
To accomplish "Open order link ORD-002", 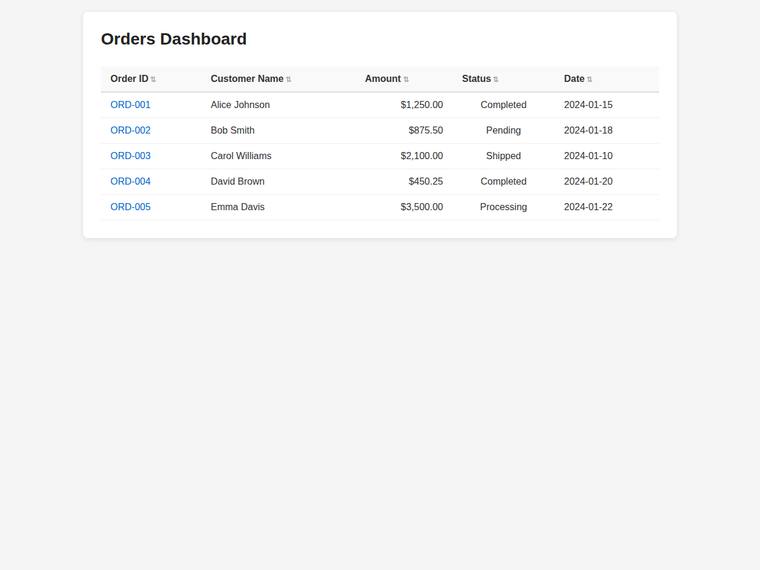I will (x=130, y=130).
